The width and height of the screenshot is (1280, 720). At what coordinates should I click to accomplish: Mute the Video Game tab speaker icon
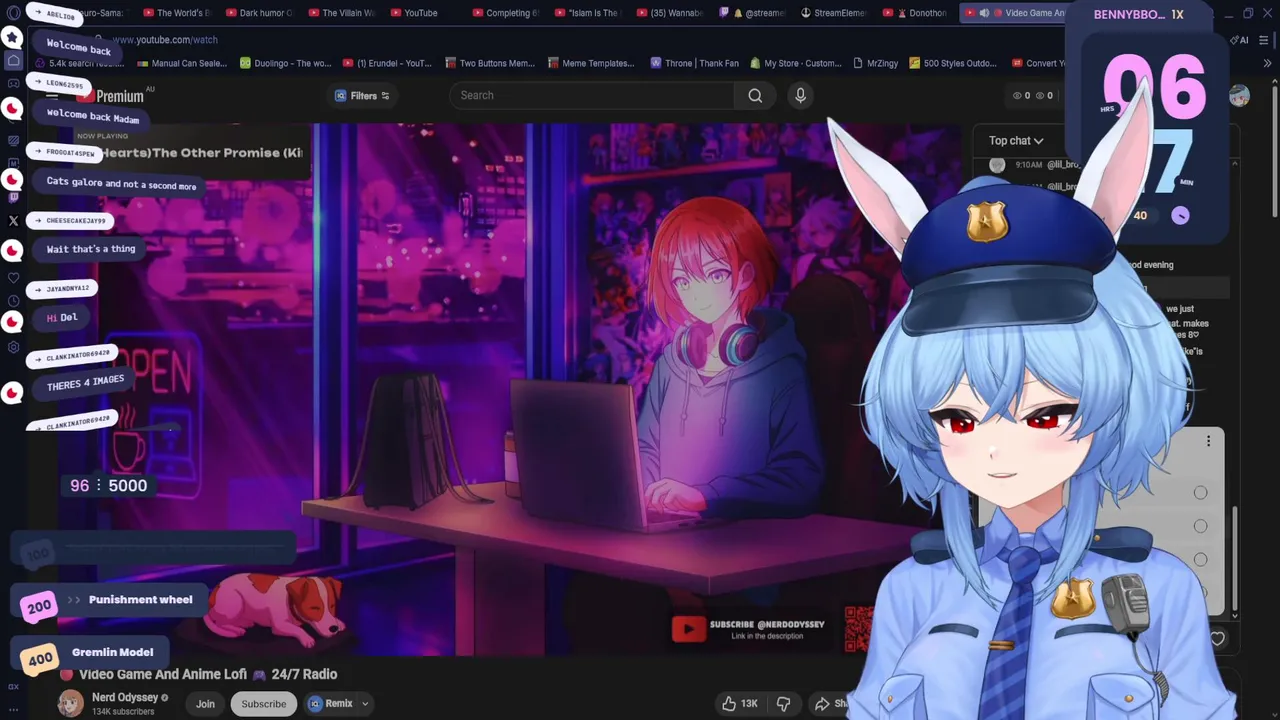point(984,13)
